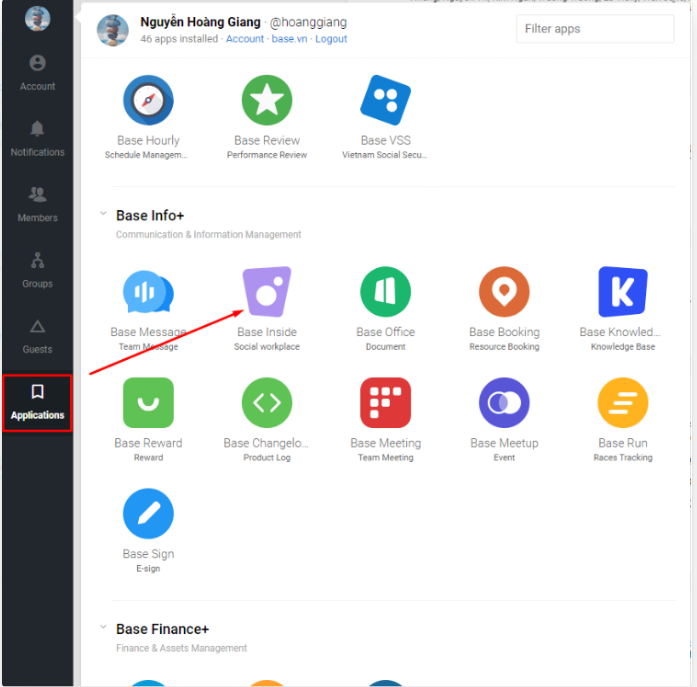Click '46 apps installed' text

[179, 39]
